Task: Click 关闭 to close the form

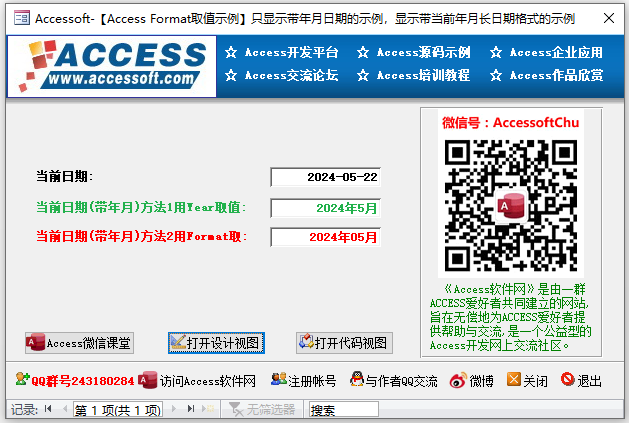Action: 535,380
